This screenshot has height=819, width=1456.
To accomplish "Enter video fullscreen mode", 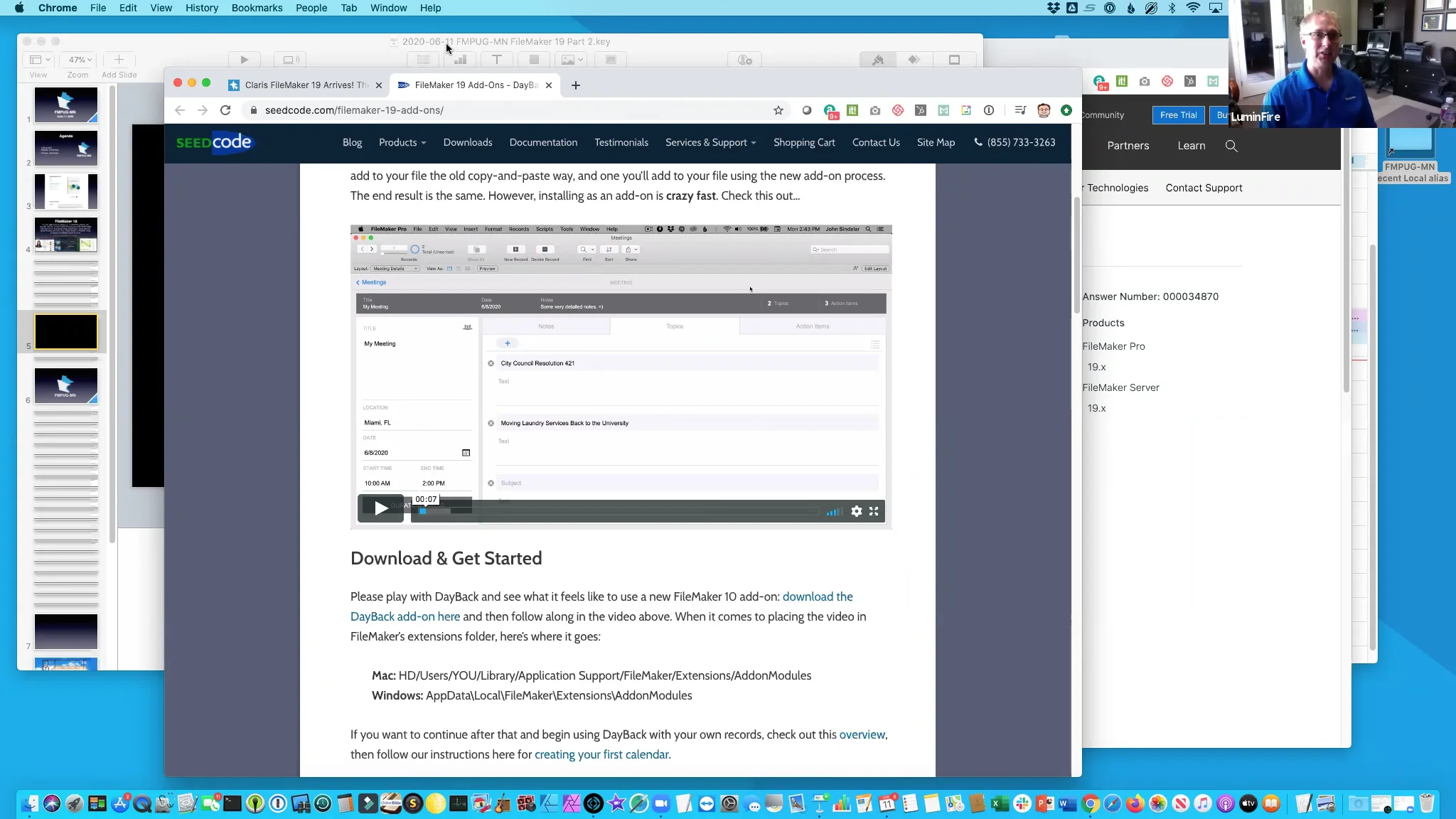I will [874, 511].
